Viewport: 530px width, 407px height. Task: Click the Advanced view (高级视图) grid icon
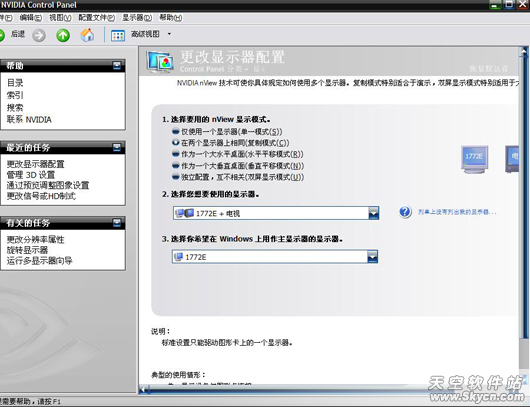(x=118, y=35)
